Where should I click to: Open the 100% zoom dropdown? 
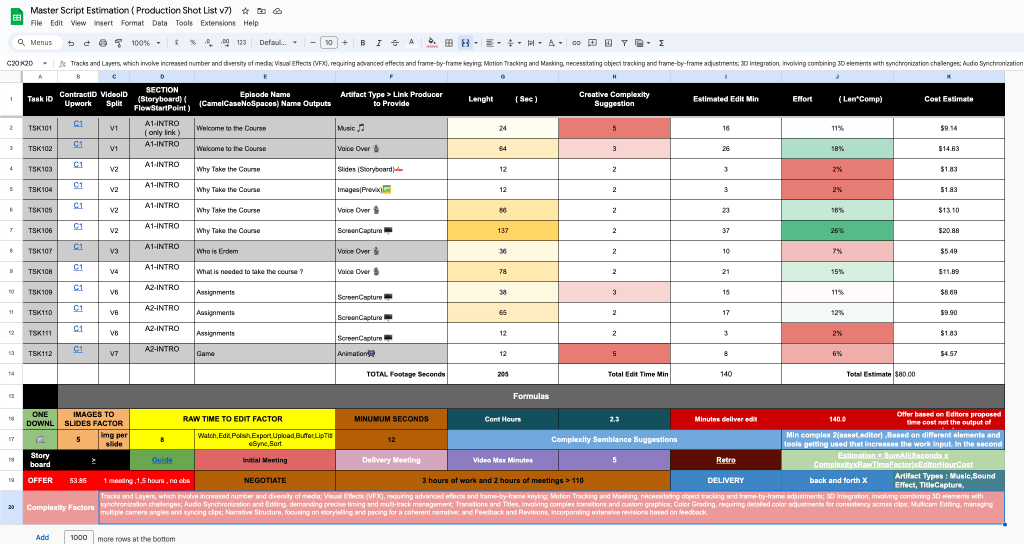tap(146, 43)
